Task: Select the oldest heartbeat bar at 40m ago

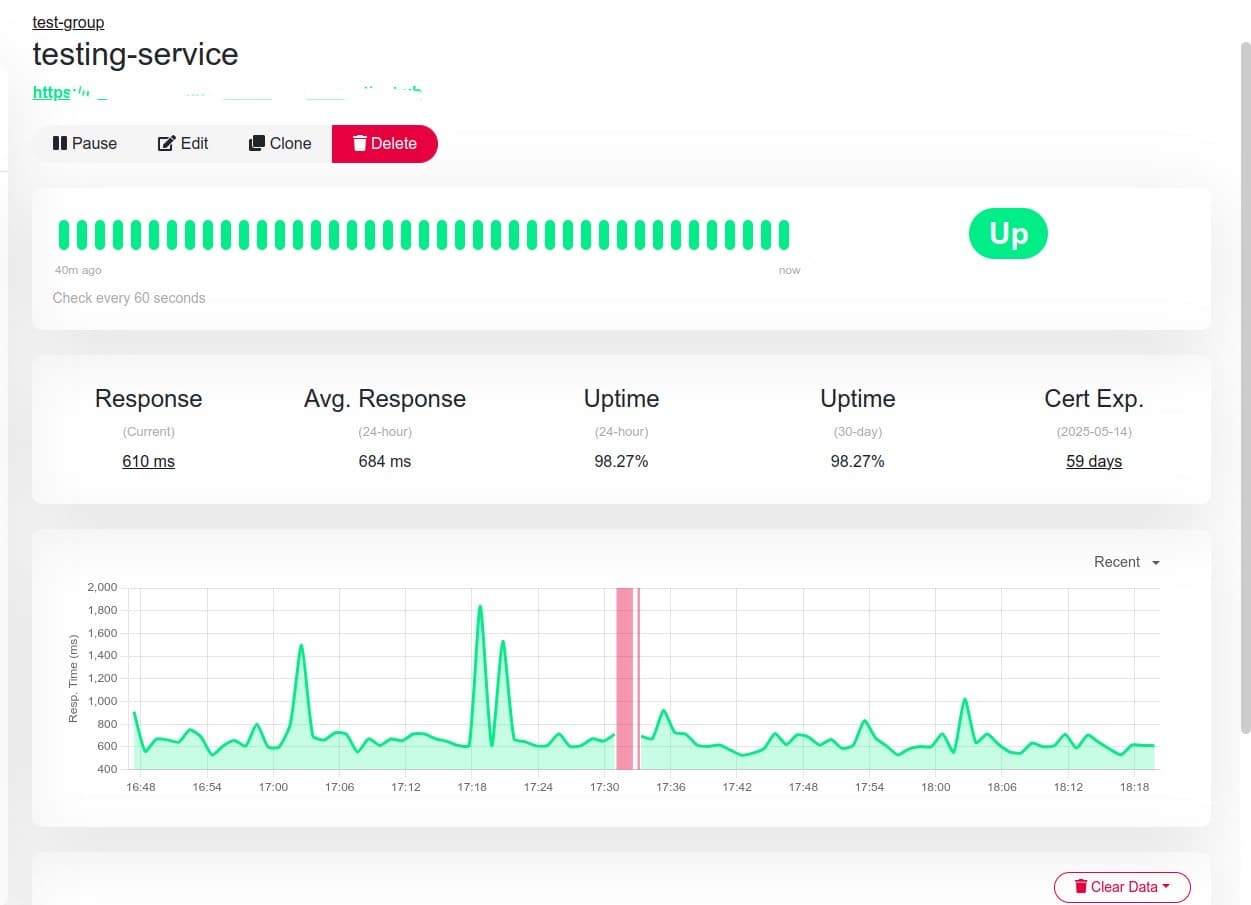Action: coord(64,235)
